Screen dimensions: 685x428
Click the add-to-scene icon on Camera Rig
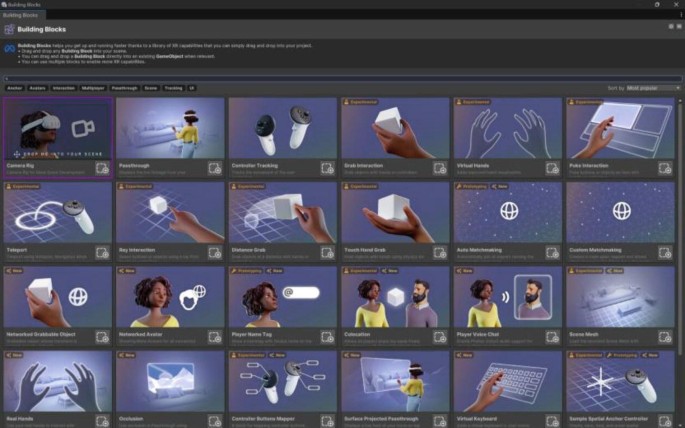coord(102,169)
